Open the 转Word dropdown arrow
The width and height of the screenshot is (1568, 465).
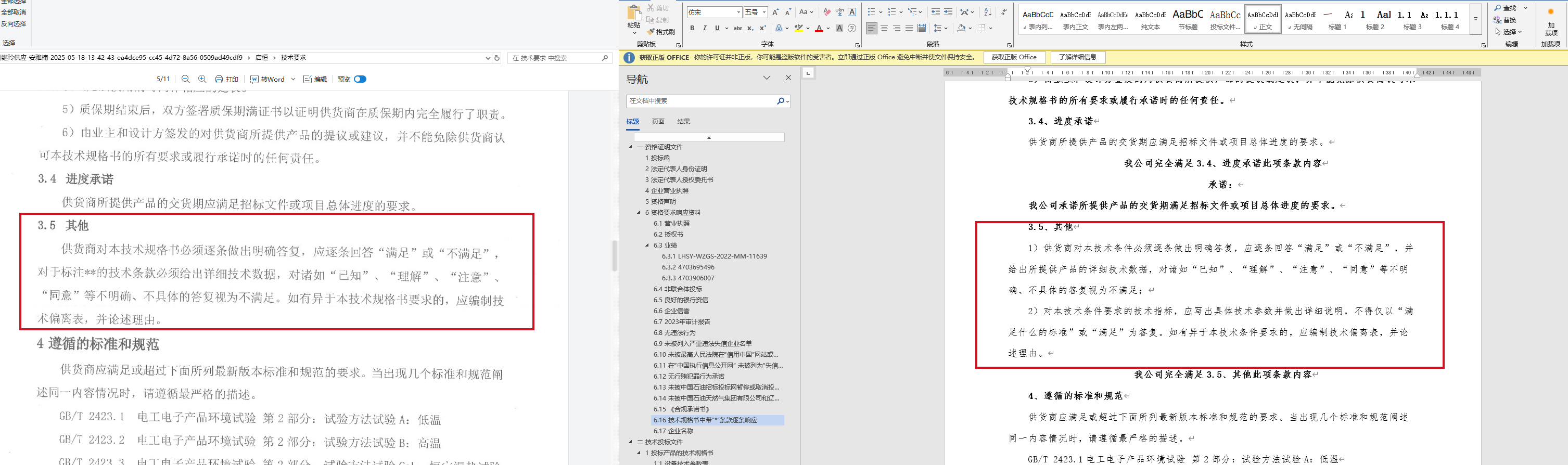(294, 79)
